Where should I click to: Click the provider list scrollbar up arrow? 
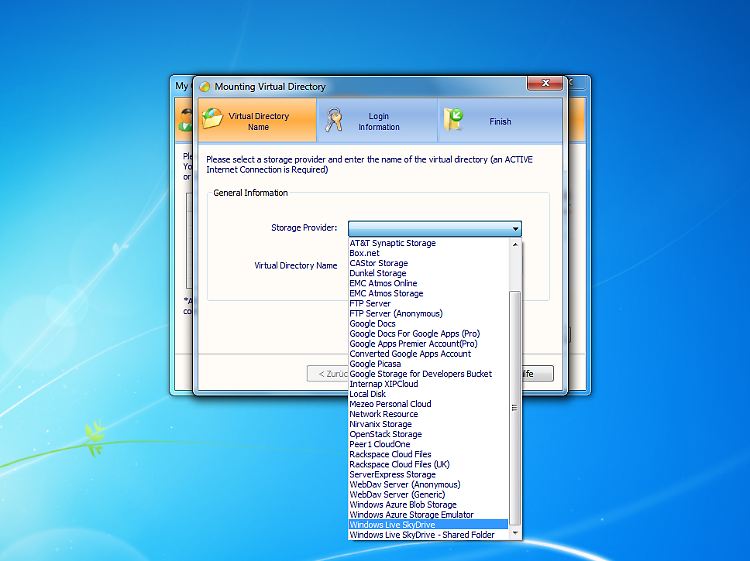click(x=515, y=243)
